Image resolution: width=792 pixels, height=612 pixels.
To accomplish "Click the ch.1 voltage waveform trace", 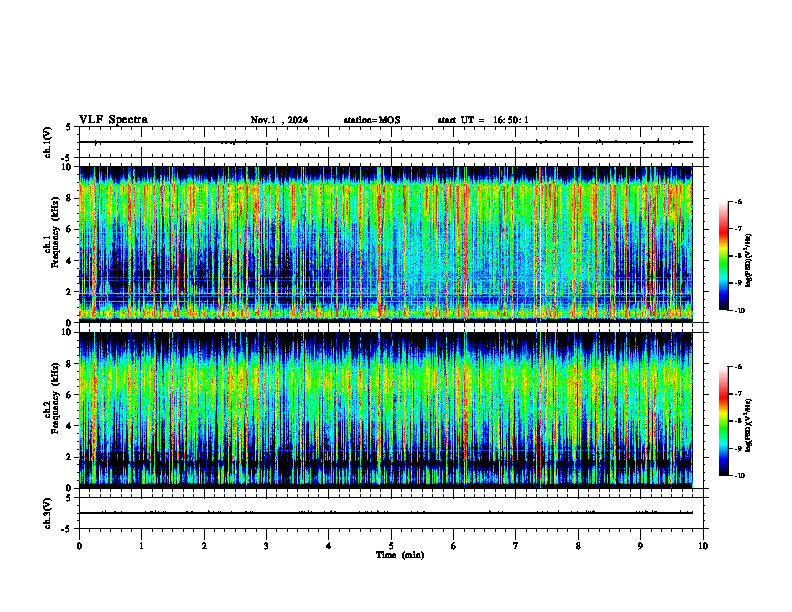I will coord(385,142).
